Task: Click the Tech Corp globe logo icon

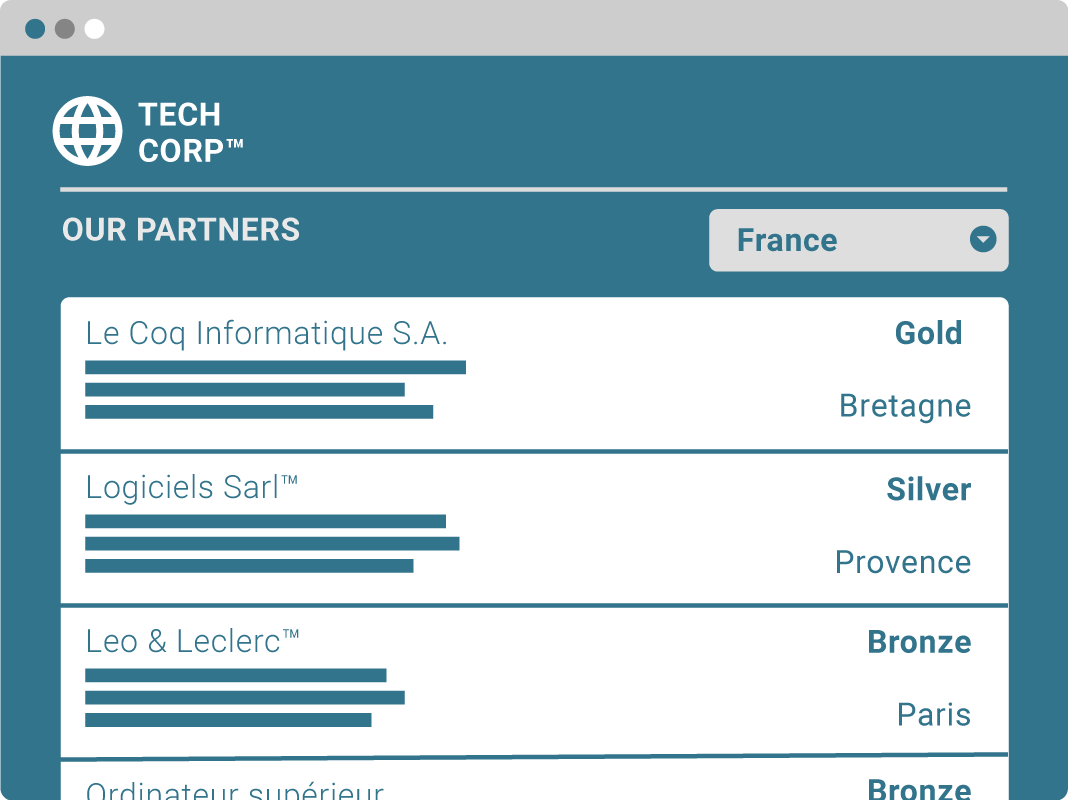Action: (x=87, y=131)
